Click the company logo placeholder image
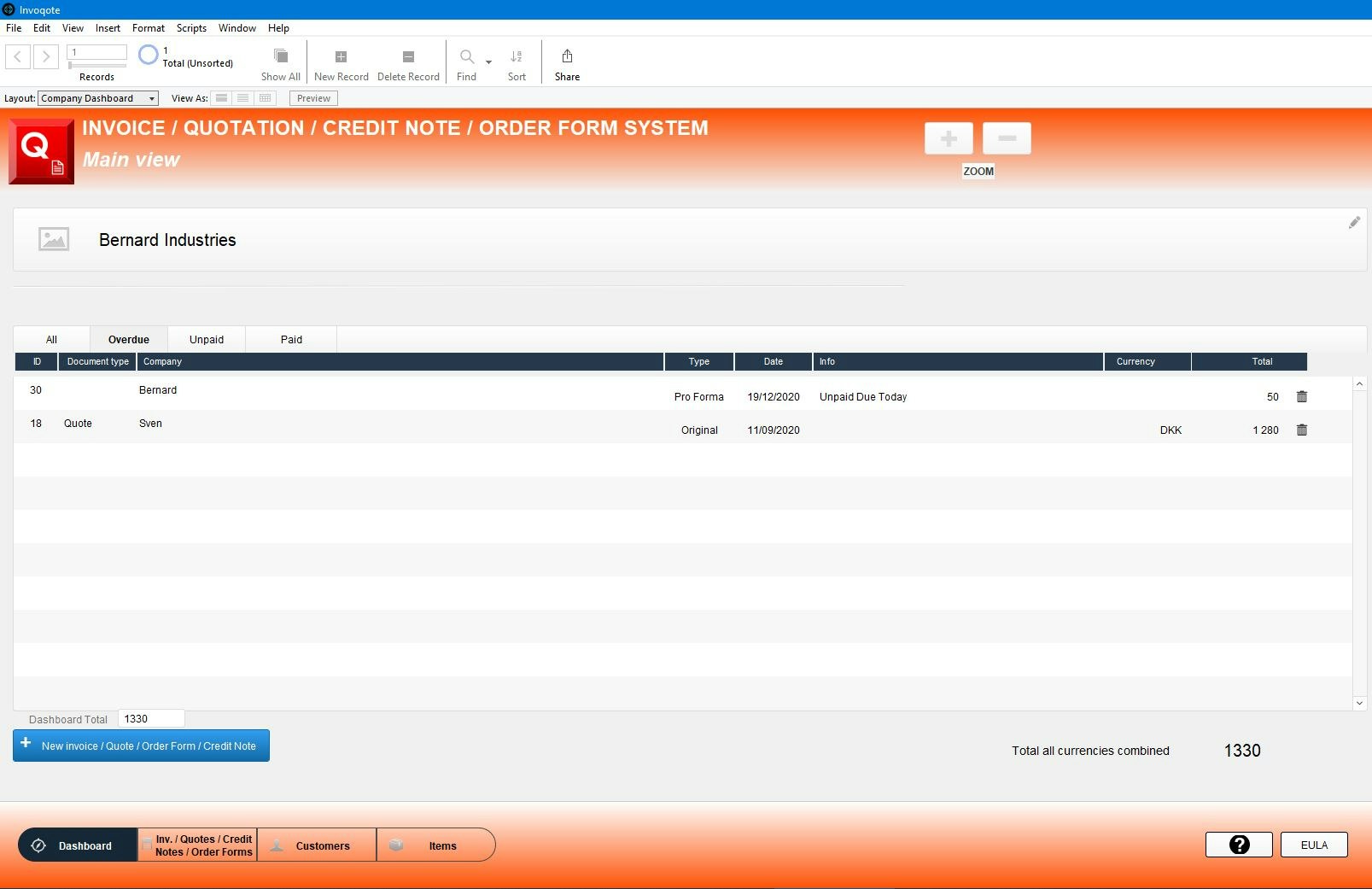This screenshot has width=1372, height=889. pyautogui.click(x=54, y=239)
